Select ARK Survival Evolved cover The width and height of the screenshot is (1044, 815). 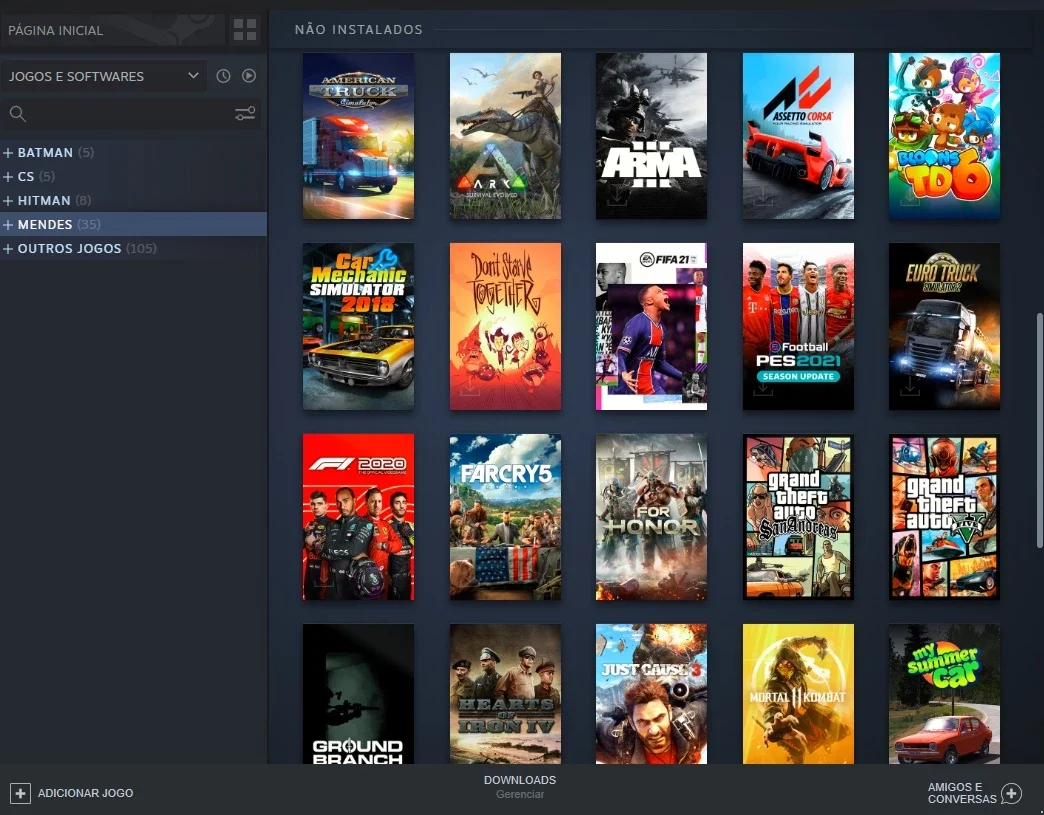coord(505,136)
